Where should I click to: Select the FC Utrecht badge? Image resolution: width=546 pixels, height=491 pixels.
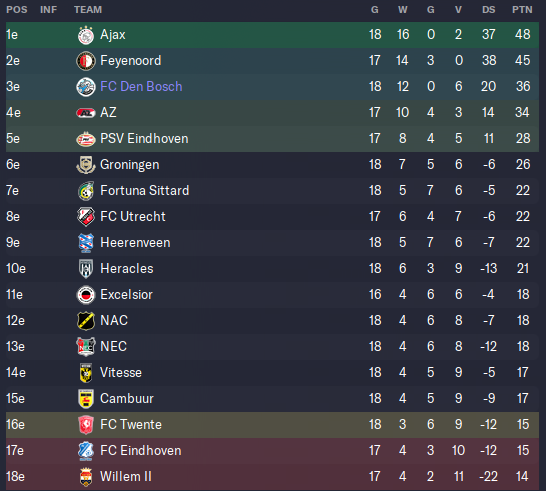[x=86, y=217]
